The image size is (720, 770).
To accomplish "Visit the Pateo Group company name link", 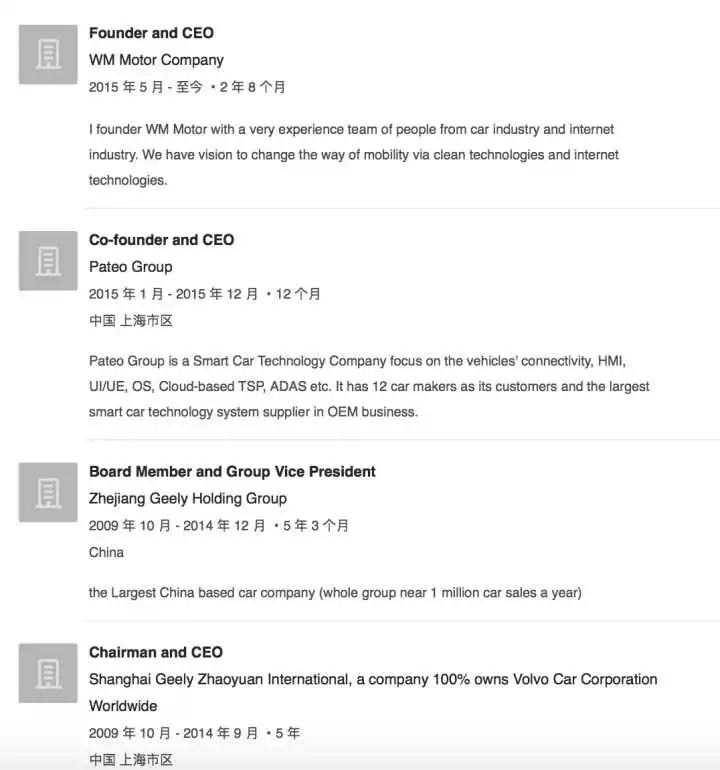I will (x=131, y=267).
